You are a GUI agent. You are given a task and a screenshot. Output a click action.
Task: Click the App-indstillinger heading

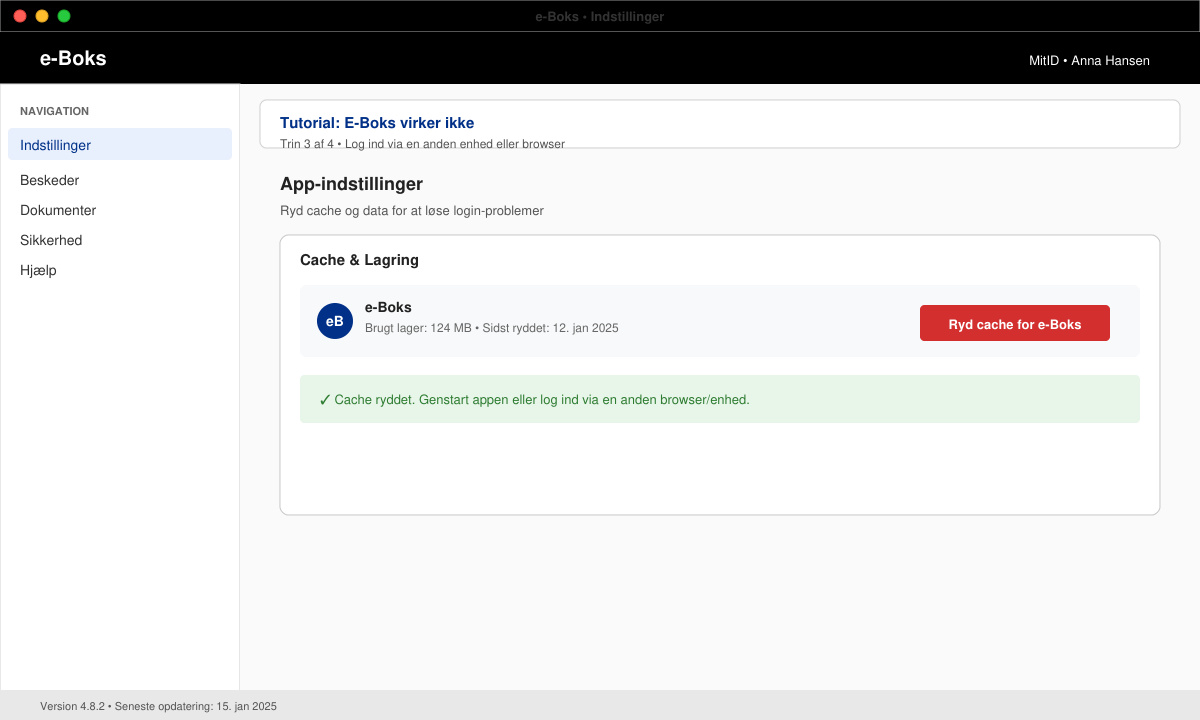click(351, 184)
